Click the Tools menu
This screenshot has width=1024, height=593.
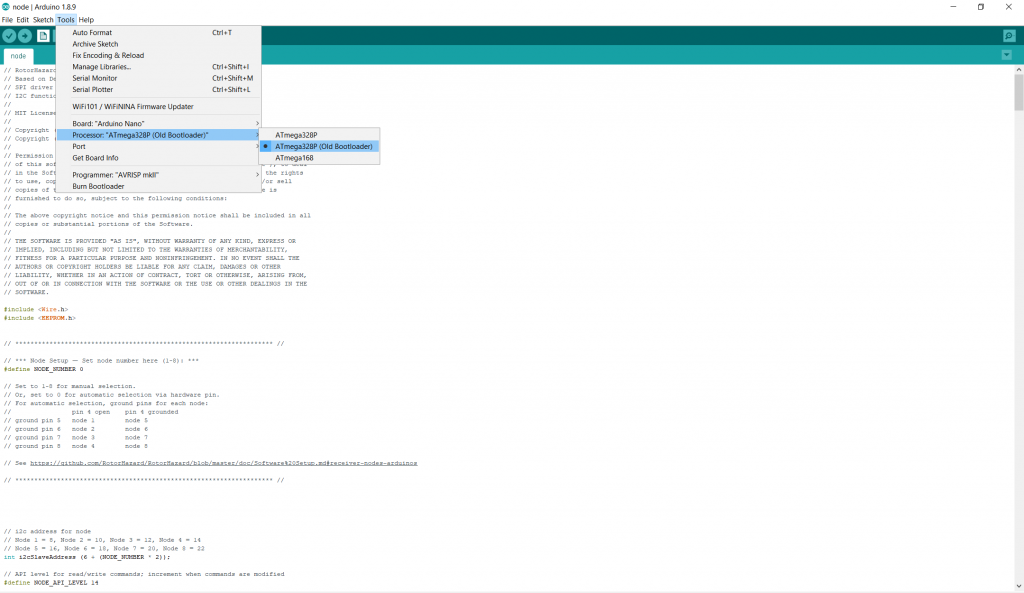tap(65, 20)
